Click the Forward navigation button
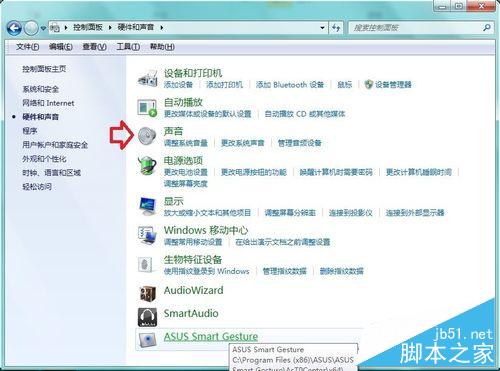500x371 pixels. (32, 28)
